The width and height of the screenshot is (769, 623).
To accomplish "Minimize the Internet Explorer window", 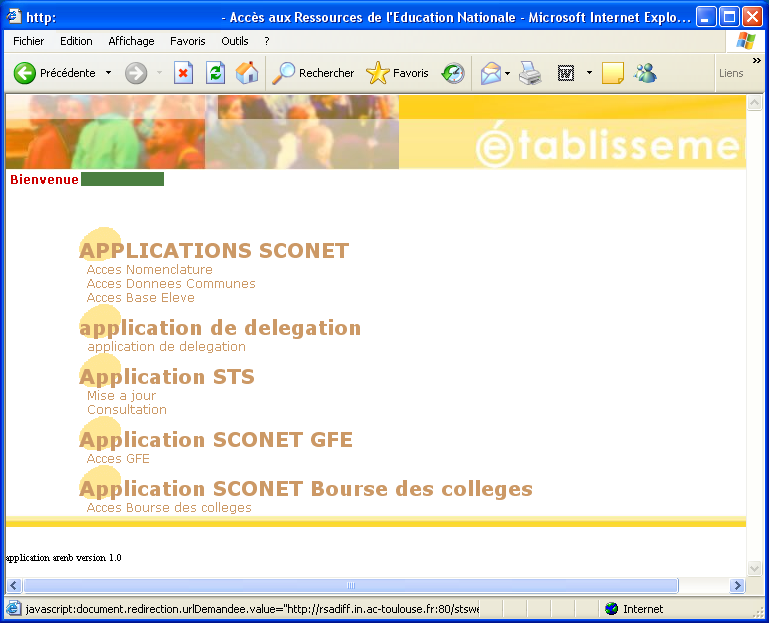I will coord(706,17).
